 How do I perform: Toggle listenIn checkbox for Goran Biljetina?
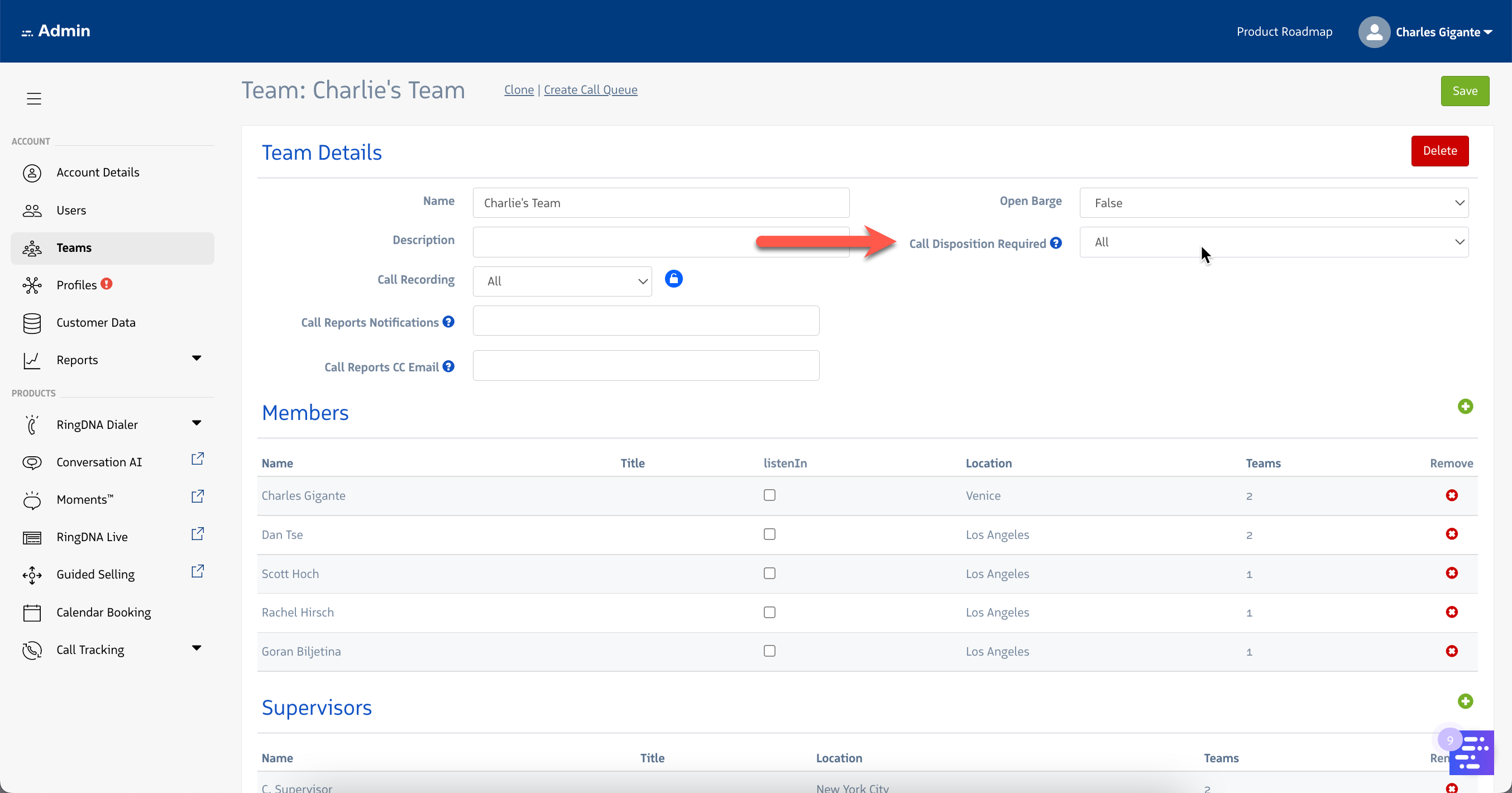(769, 651)
